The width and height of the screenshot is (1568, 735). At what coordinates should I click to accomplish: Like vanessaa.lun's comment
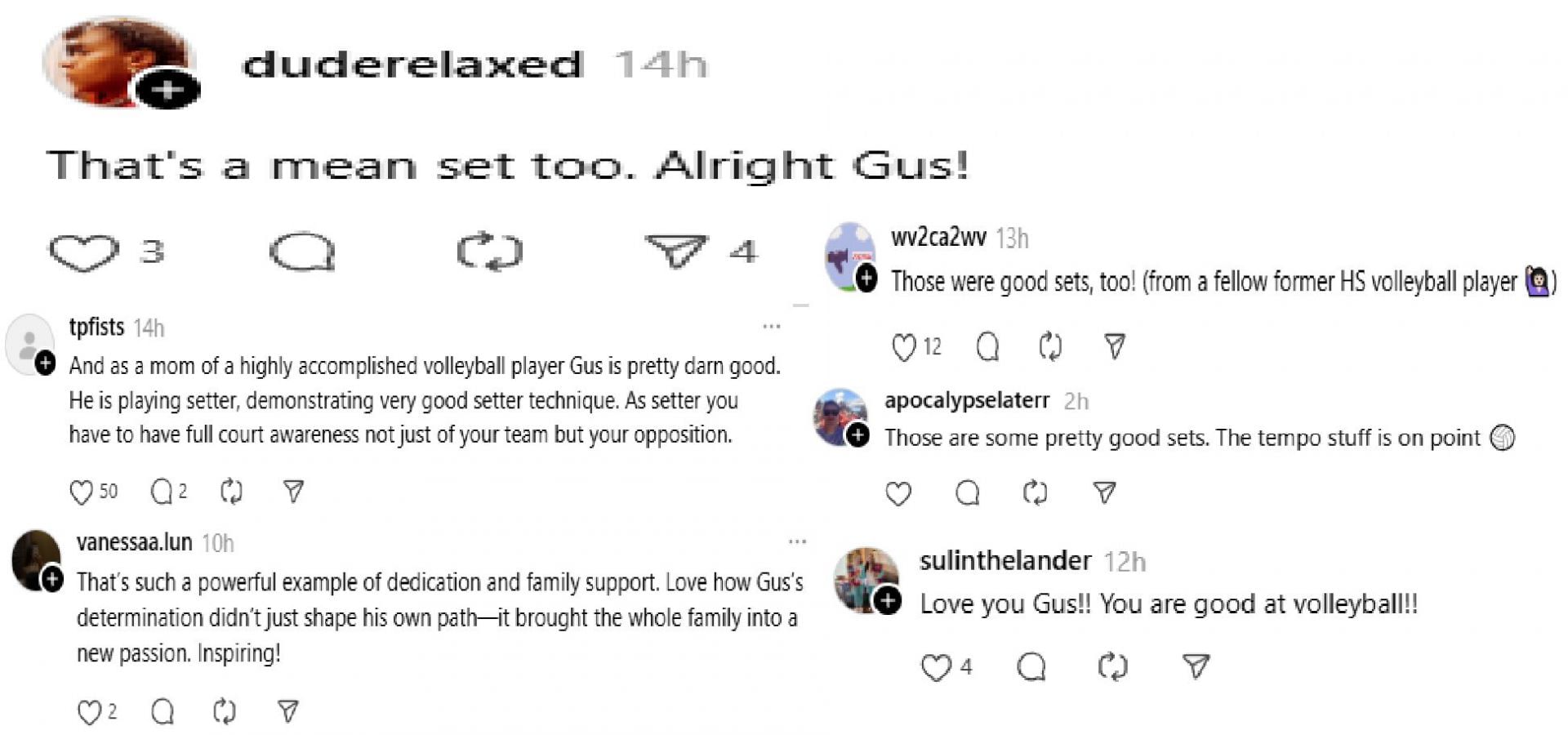88,712
